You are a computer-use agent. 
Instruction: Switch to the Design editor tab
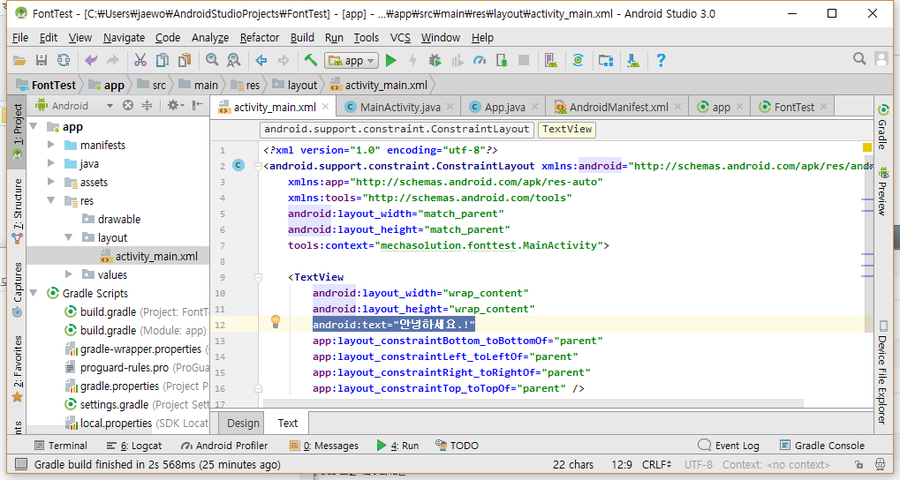243,423
